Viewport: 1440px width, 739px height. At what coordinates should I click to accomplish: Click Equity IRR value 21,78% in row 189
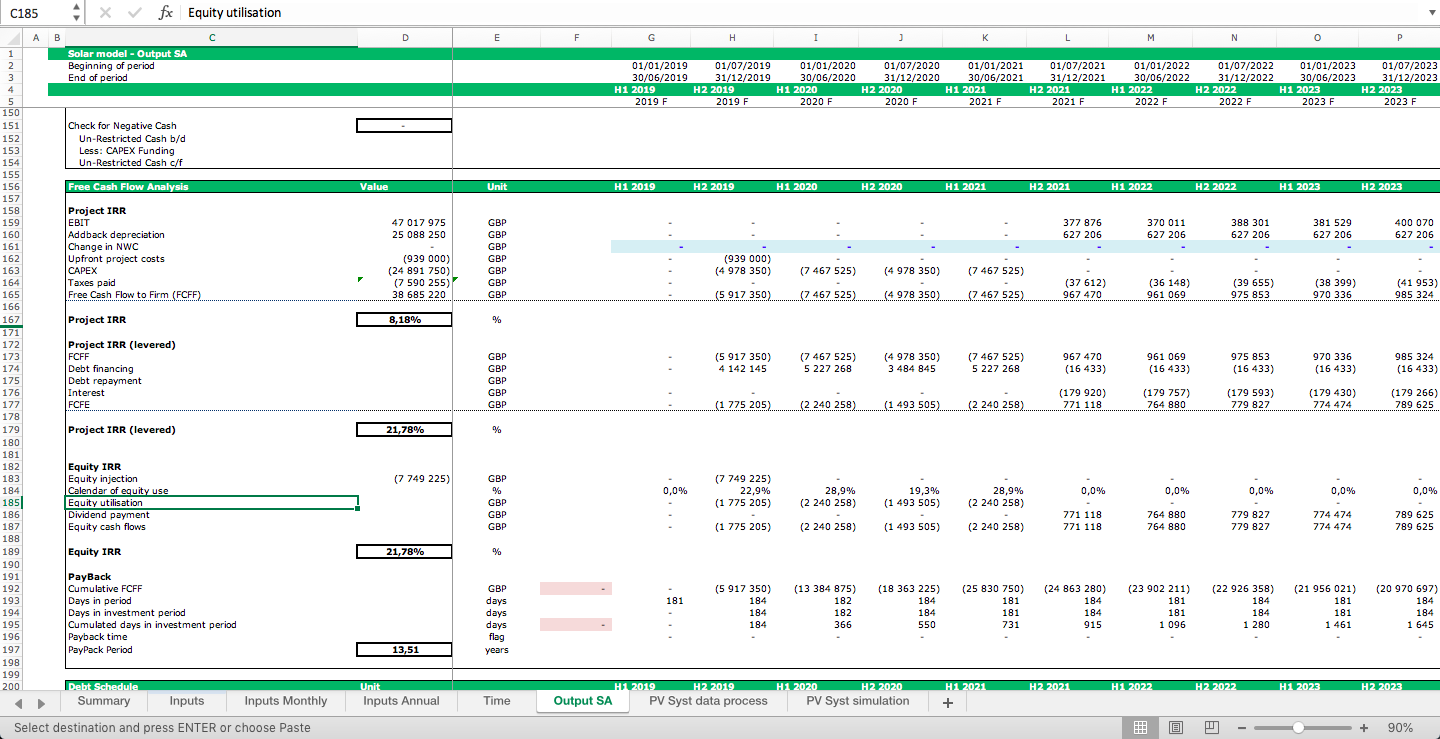tap(404, 552)
